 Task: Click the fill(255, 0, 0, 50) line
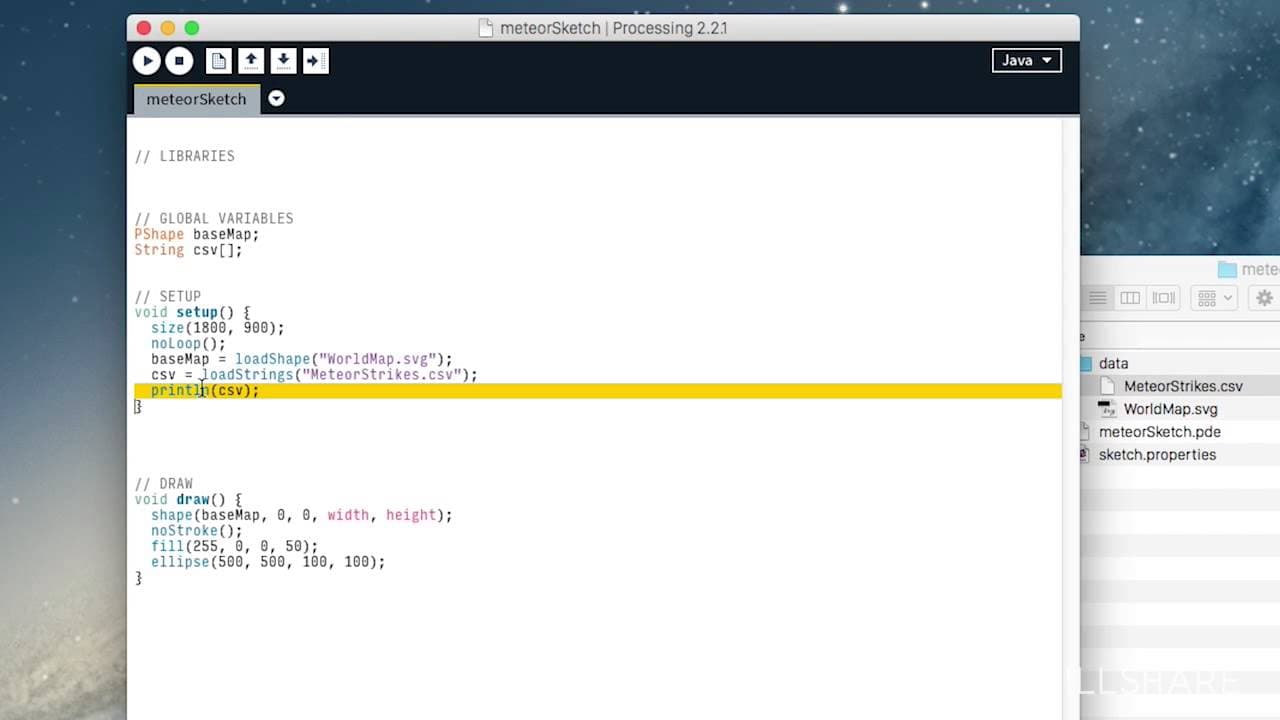click(x=234, y=547)
